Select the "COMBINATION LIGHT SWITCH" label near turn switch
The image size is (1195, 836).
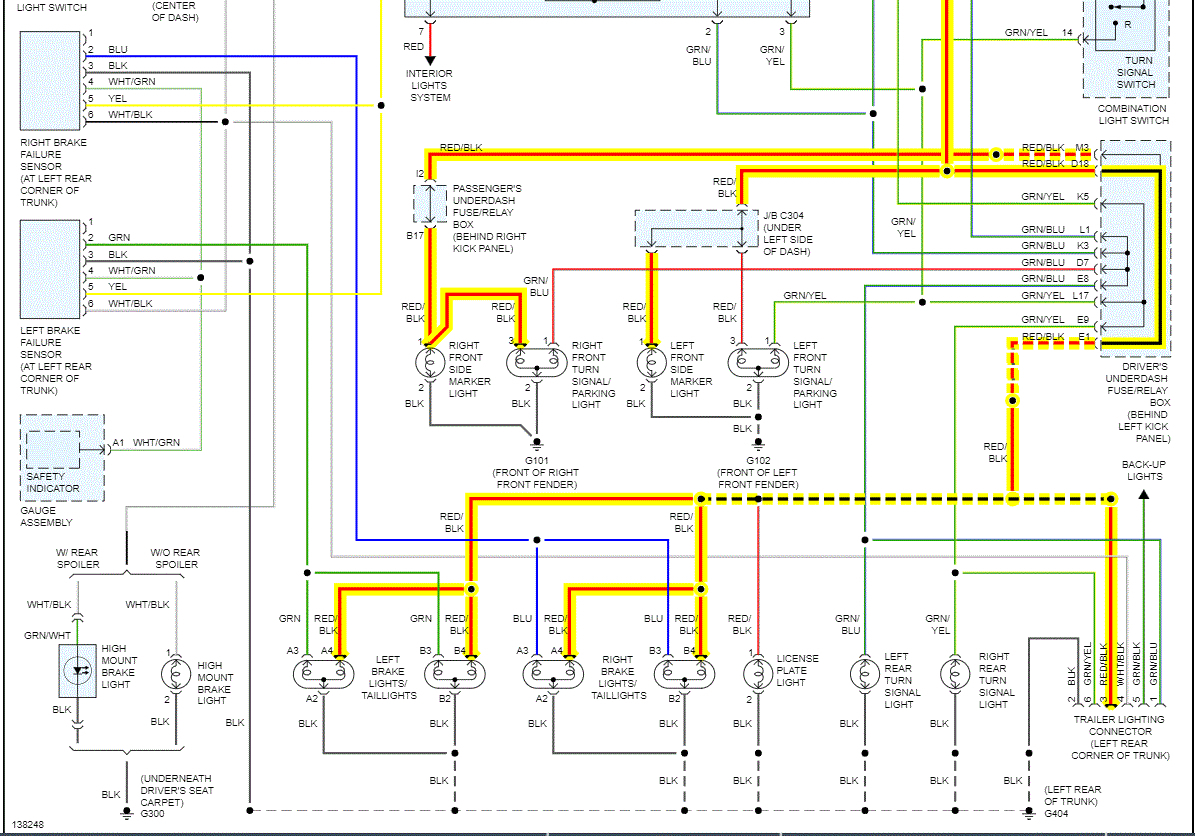pos(1133,114)
